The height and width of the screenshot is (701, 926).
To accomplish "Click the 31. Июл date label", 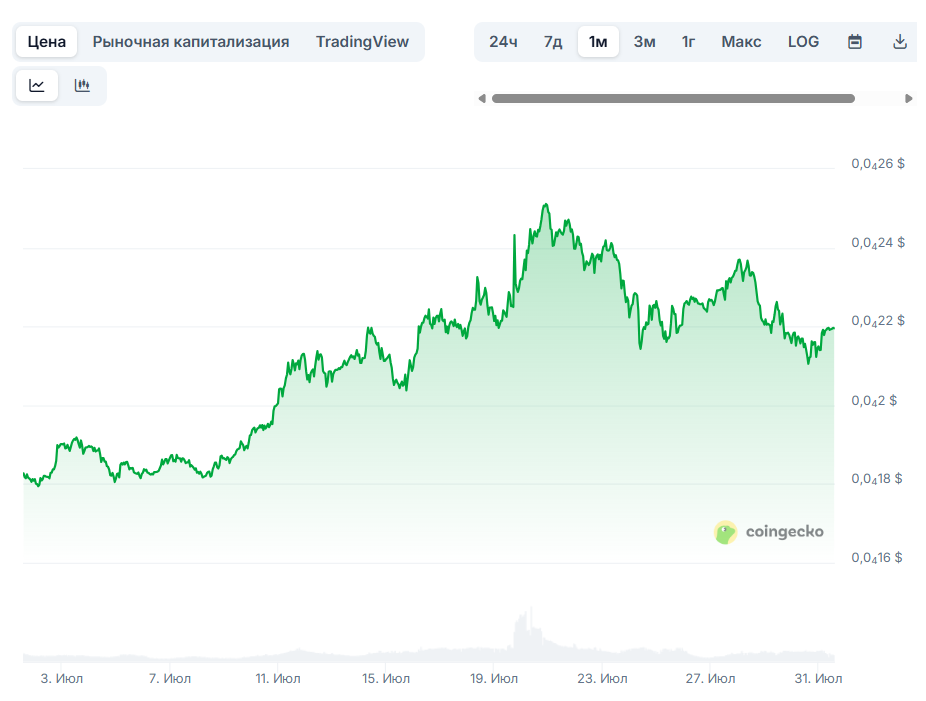I will [818, 679].
